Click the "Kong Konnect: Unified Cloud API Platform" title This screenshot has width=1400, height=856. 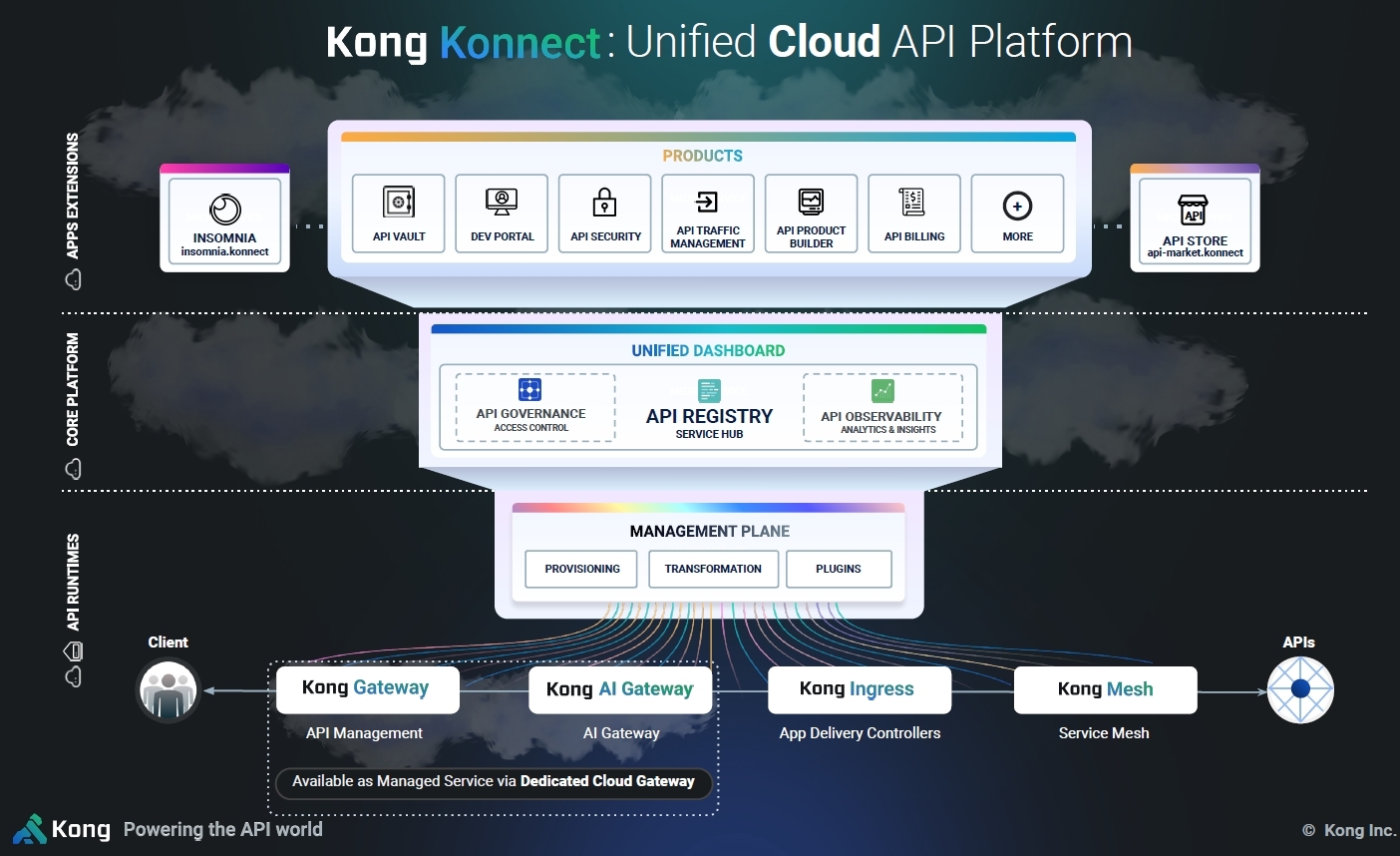[x=729, y=43]
